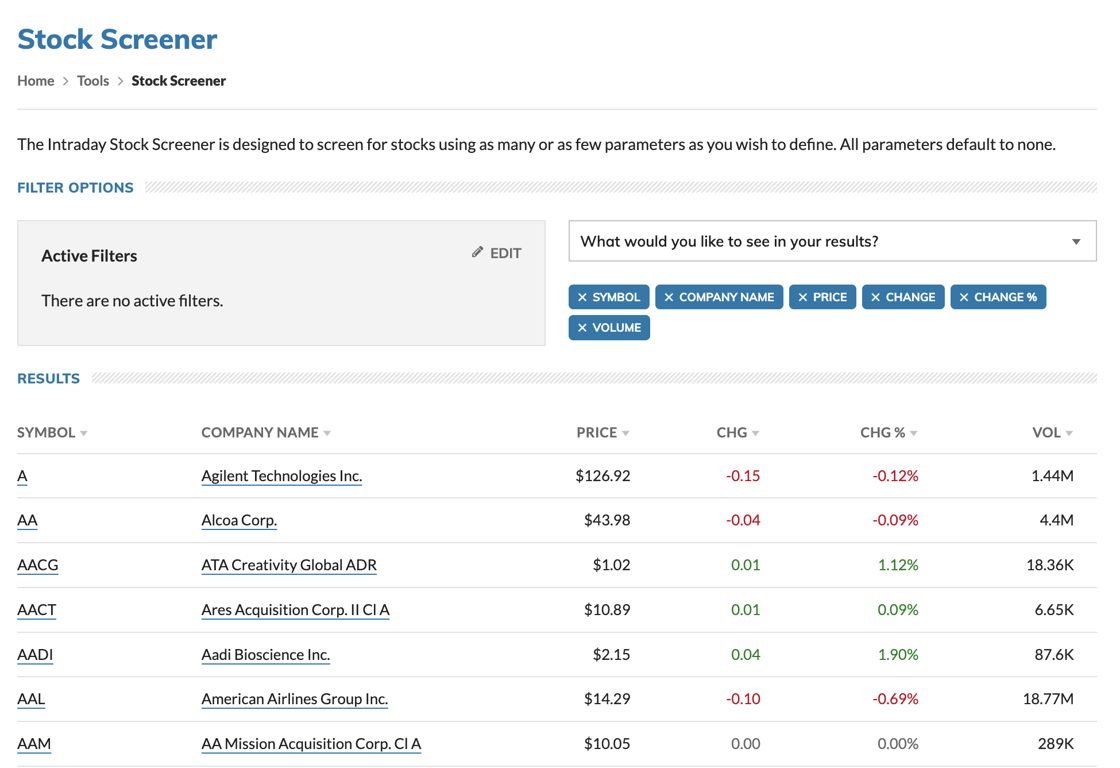Open the results columns dropdown
Screen dimensions: 1120x768
click(832, 241)
